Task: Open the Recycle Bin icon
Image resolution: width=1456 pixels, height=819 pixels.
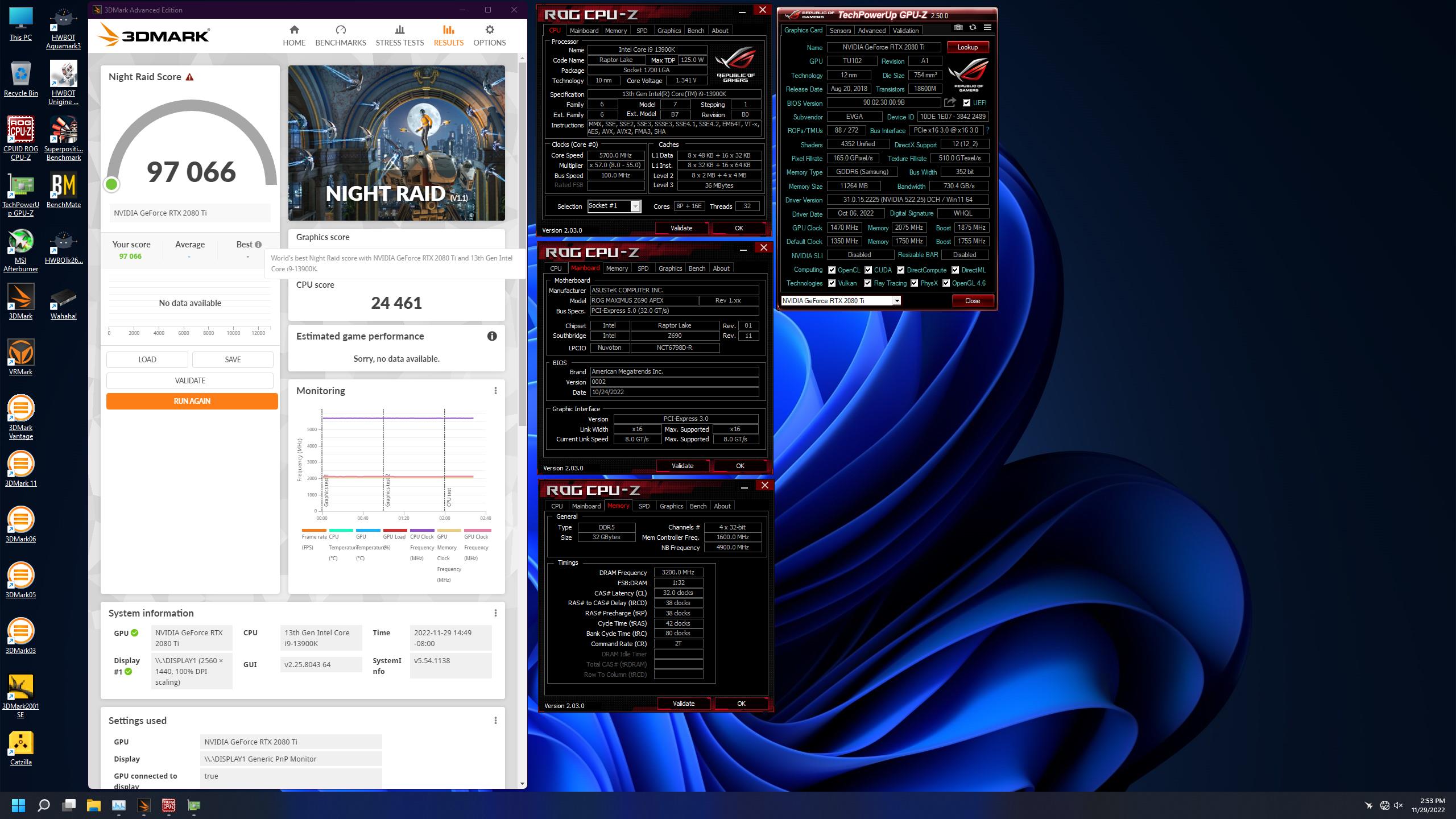Action: (21, 80)
